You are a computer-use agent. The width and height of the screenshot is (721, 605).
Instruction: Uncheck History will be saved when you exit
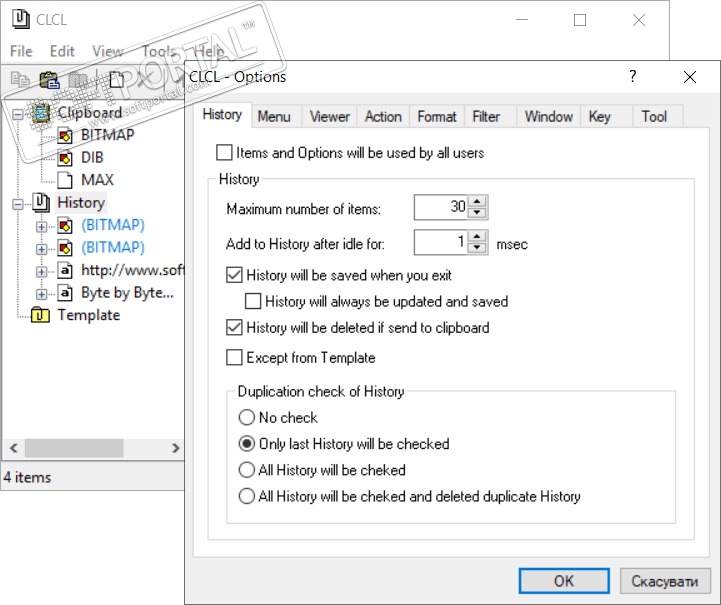[x=234, y=275]
